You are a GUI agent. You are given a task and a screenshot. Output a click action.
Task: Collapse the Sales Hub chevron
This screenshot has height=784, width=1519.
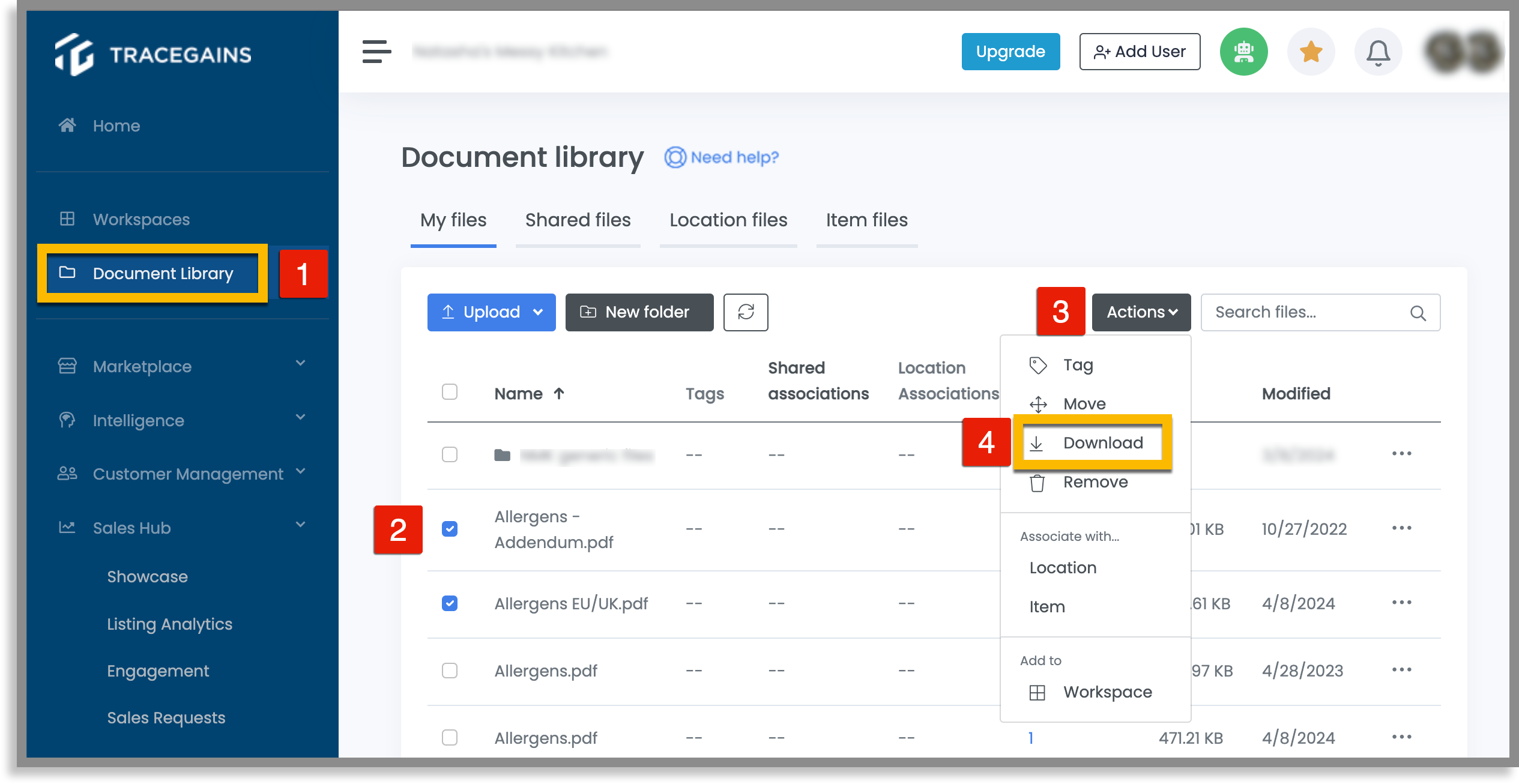(x=300, y=525)
